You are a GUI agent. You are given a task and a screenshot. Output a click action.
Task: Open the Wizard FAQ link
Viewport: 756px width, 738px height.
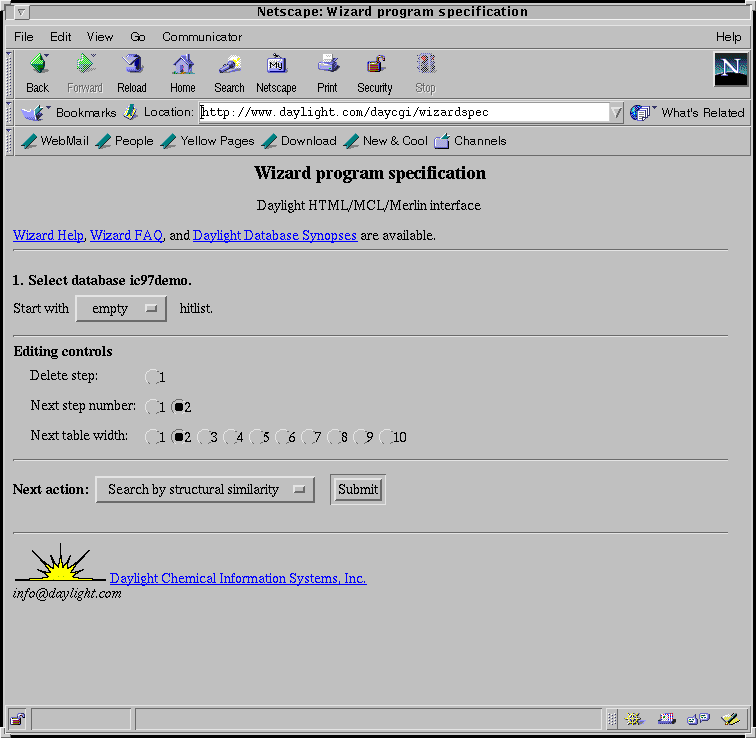[126, 236]
